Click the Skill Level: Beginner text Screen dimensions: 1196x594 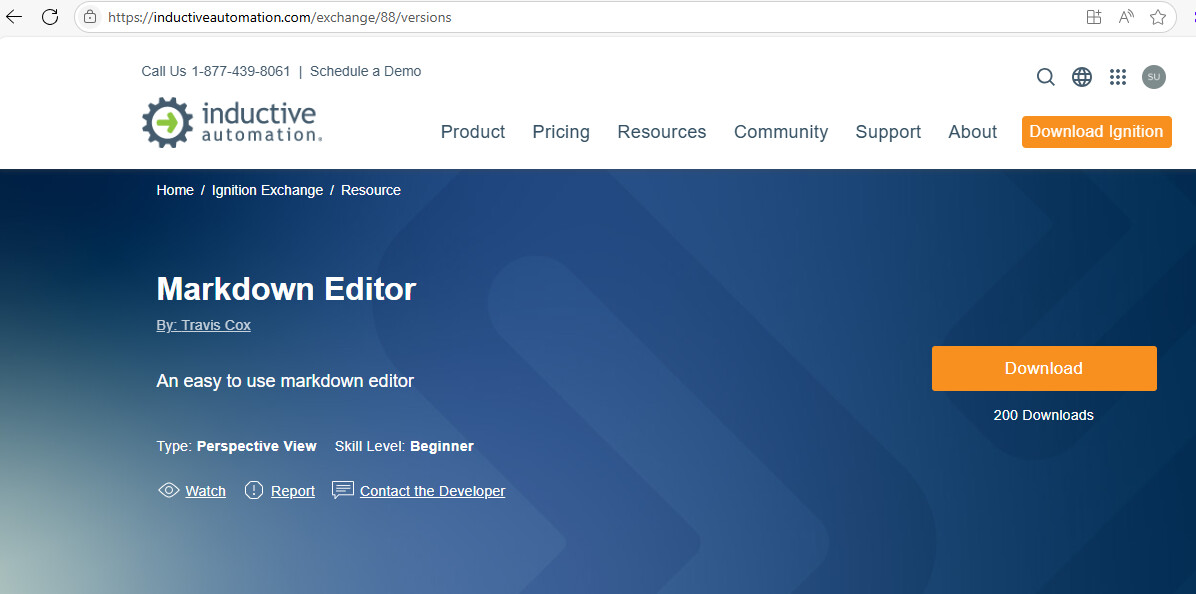[x=404, y=446]
